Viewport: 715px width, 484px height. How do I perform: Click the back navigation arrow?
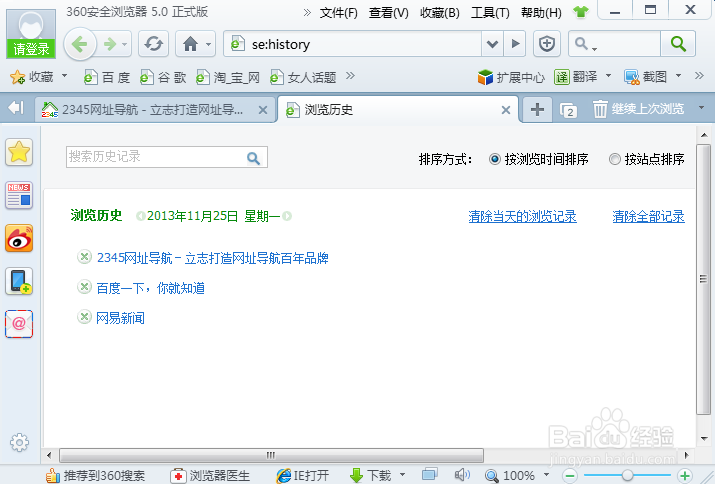(80, 44)
